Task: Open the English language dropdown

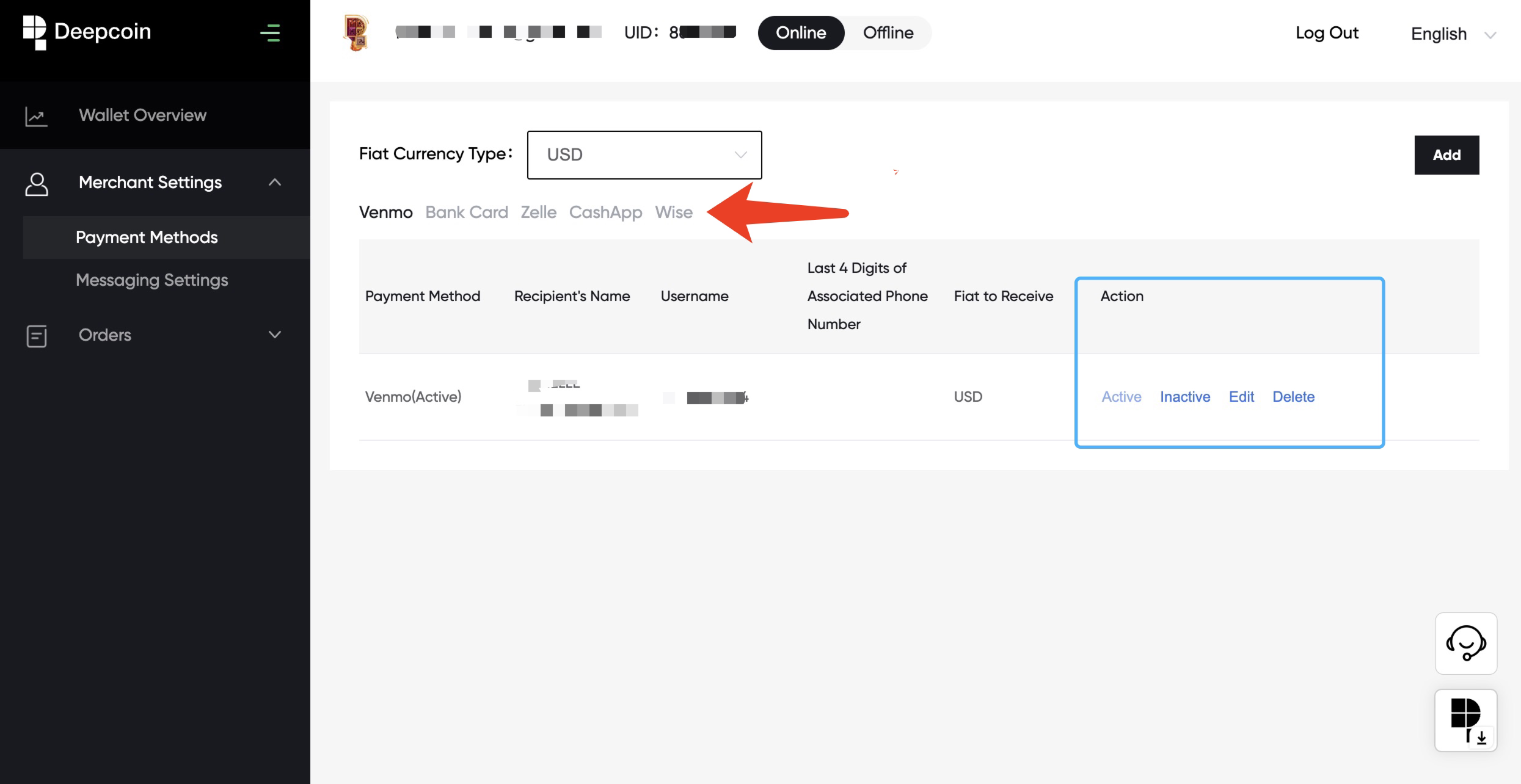Action: (x=1453, y=34)
